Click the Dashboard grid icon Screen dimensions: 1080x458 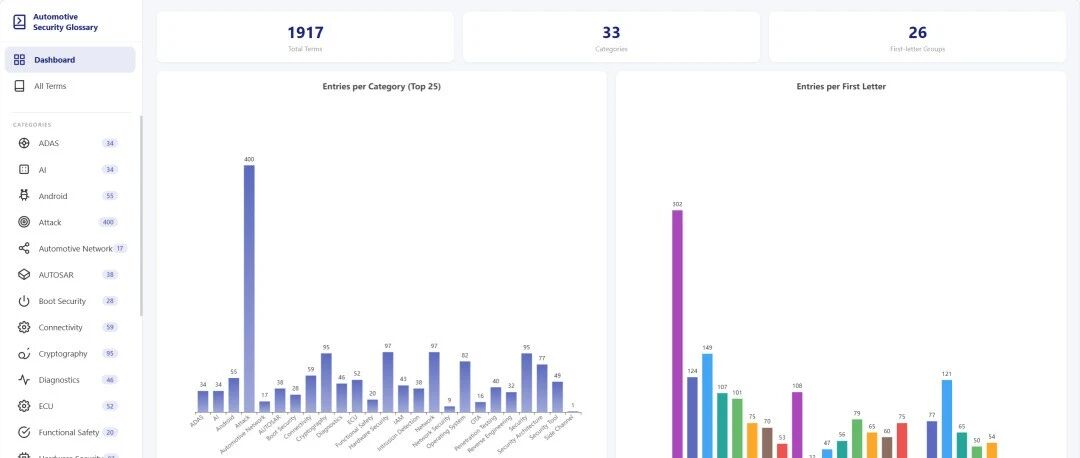coord(19,60)
